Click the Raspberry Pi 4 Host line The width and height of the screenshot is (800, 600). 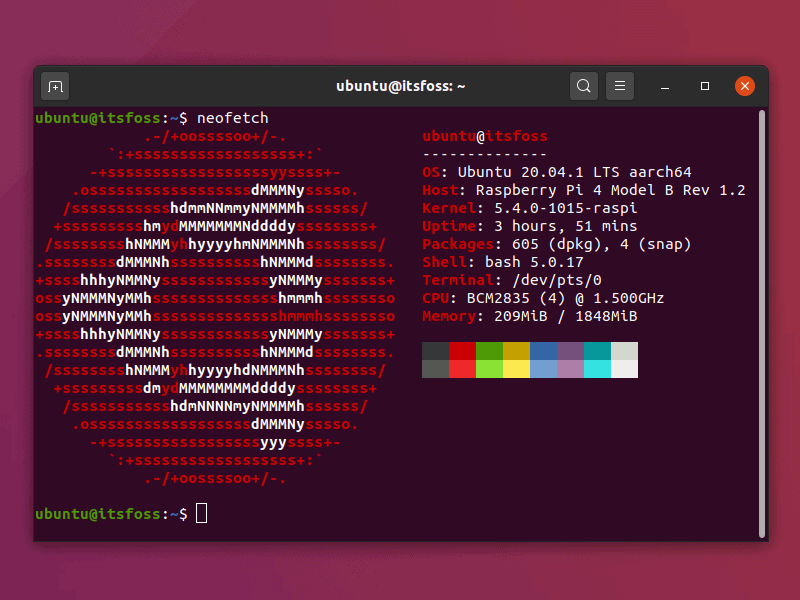tap(584, 190)
